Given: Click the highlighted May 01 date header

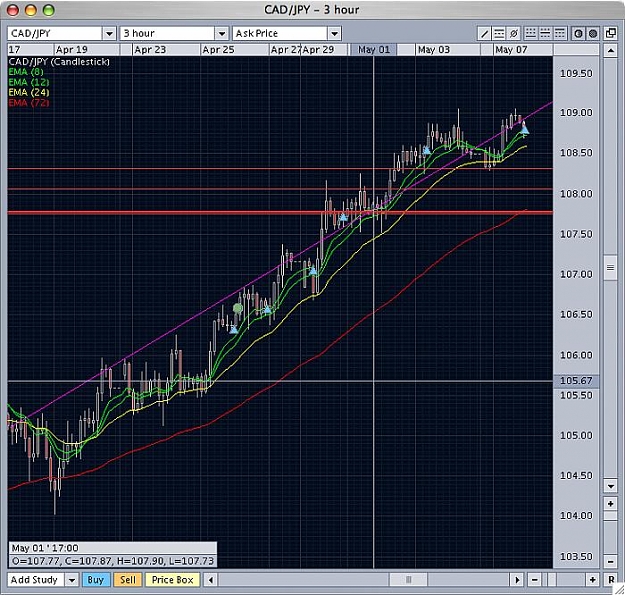Looking at the screenshot, I should click(373, 50).
